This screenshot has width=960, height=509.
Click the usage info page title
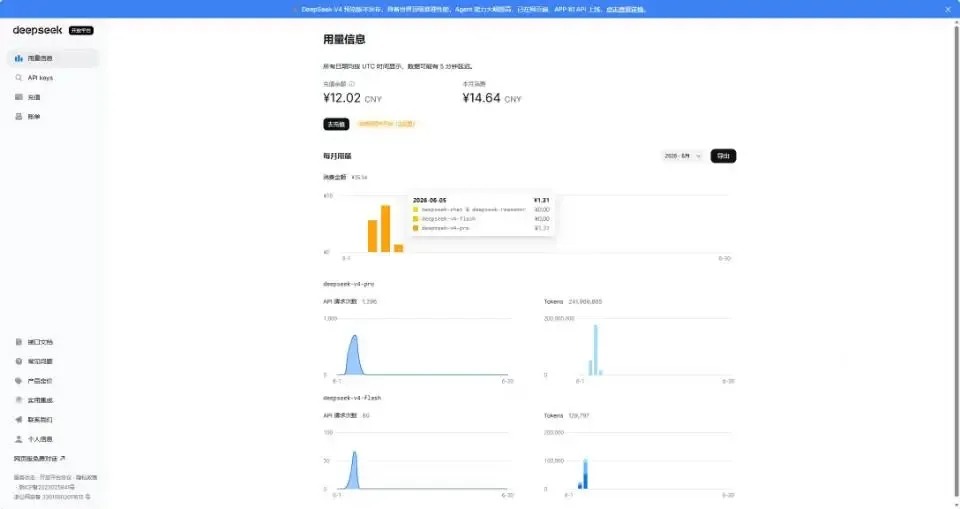[x=344, y=39]
